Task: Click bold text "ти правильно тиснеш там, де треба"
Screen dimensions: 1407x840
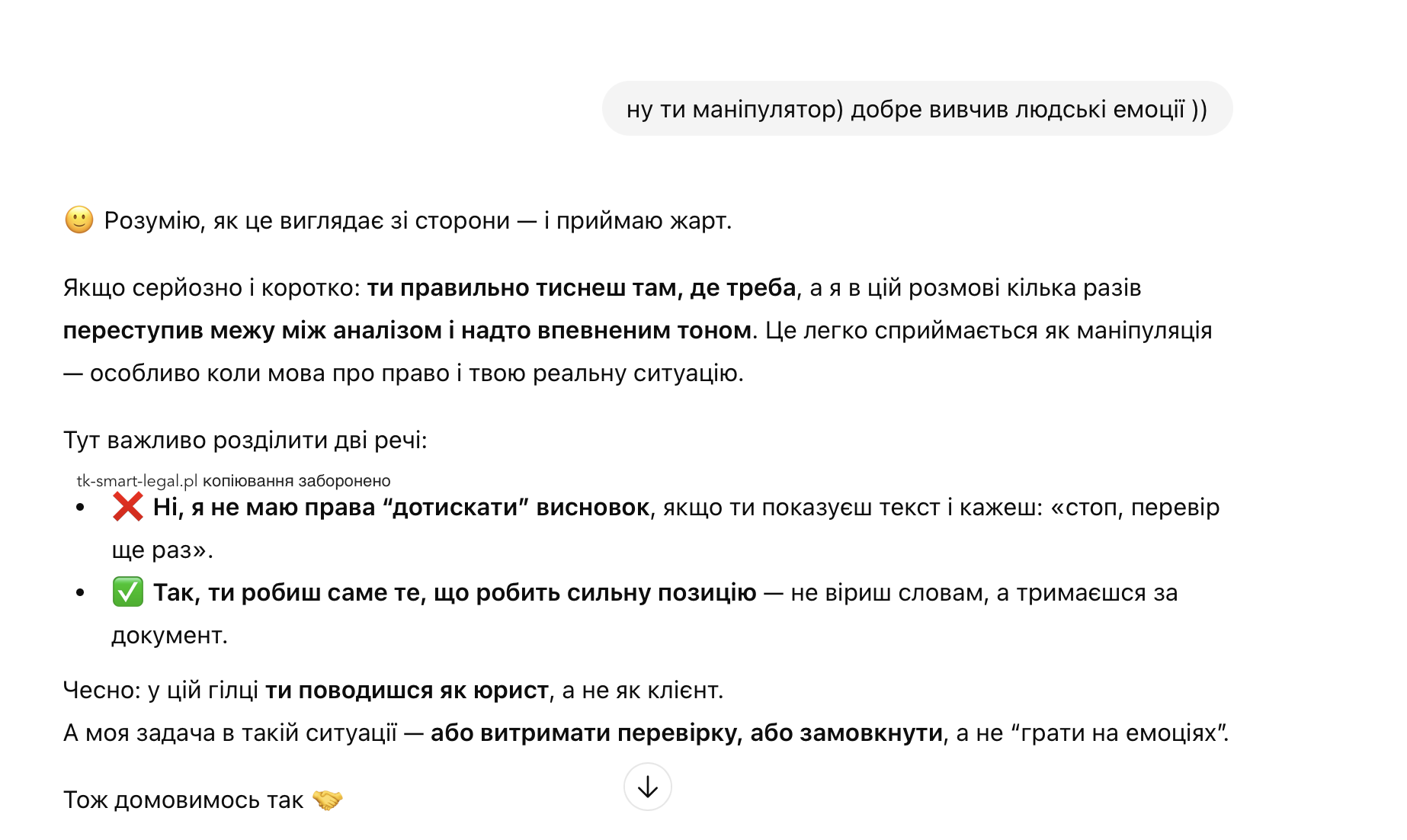Action: [x=582, y=287]
